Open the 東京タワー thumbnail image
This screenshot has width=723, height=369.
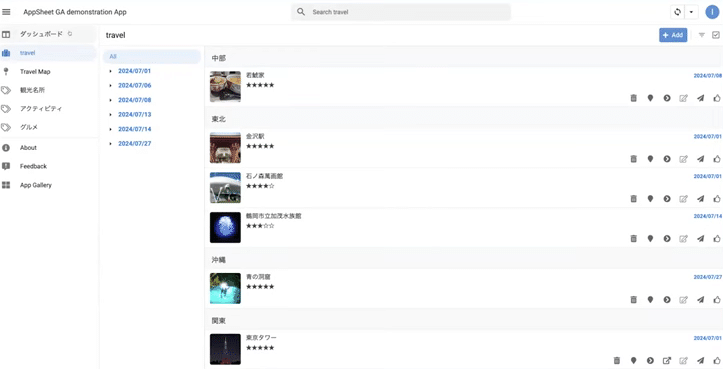[225, 349]
